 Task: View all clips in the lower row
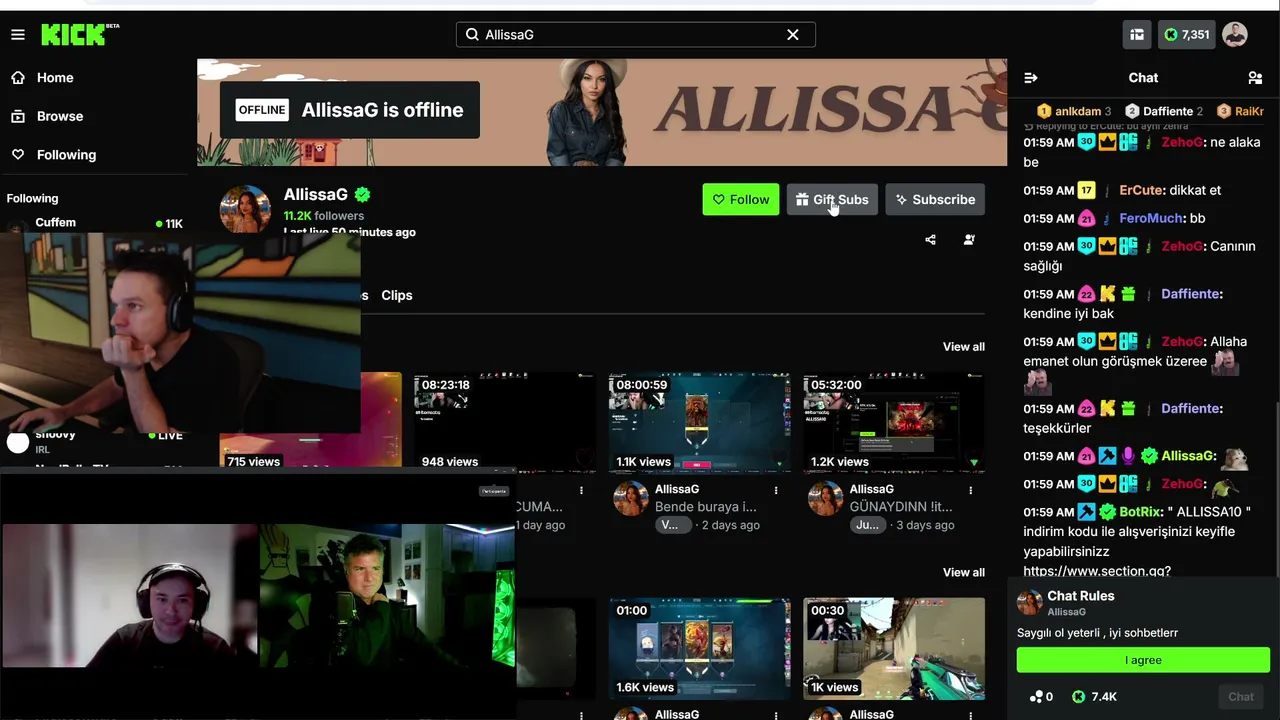click(964, 573)
